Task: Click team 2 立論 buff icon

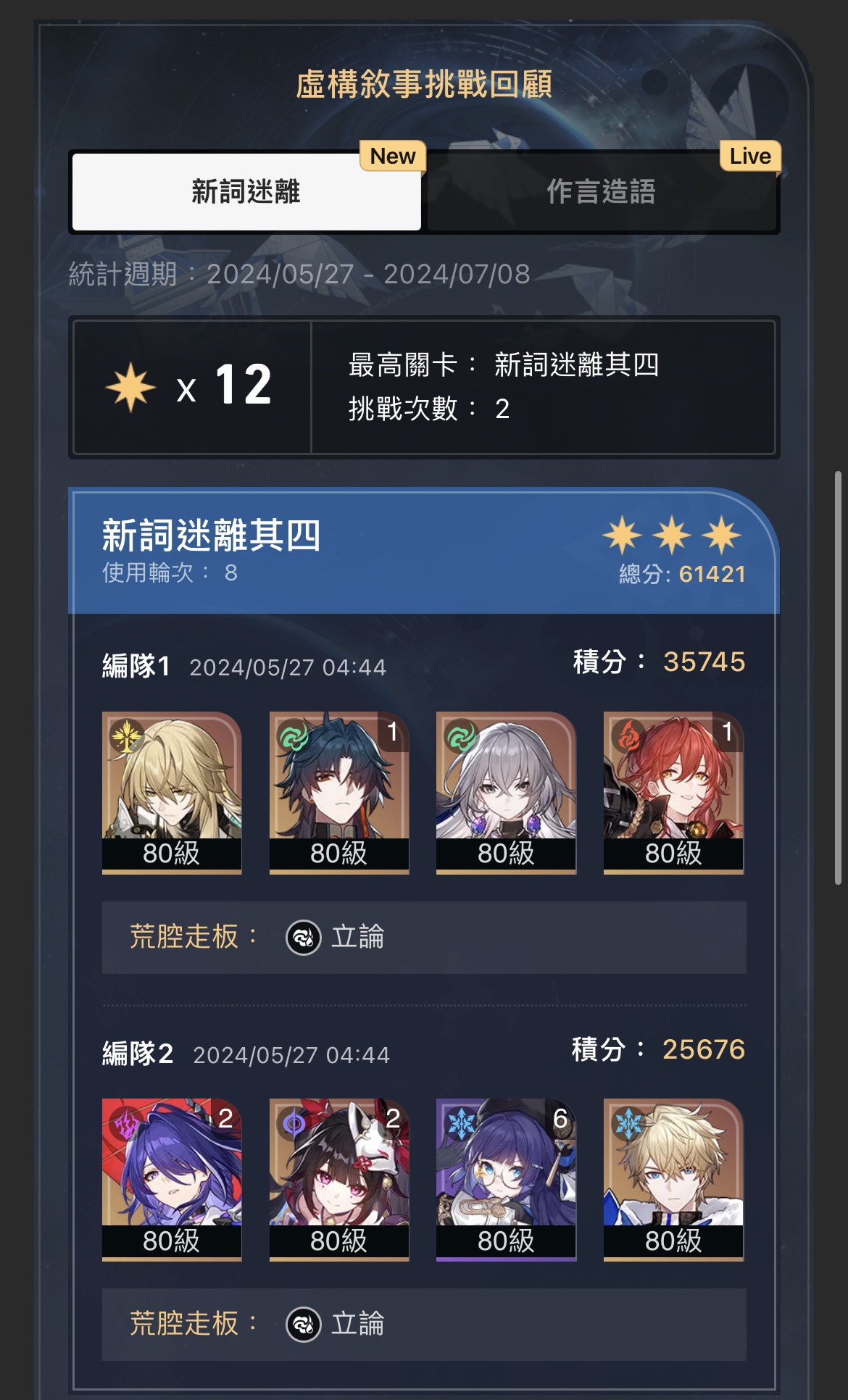Action: [x=304, y=1325]
